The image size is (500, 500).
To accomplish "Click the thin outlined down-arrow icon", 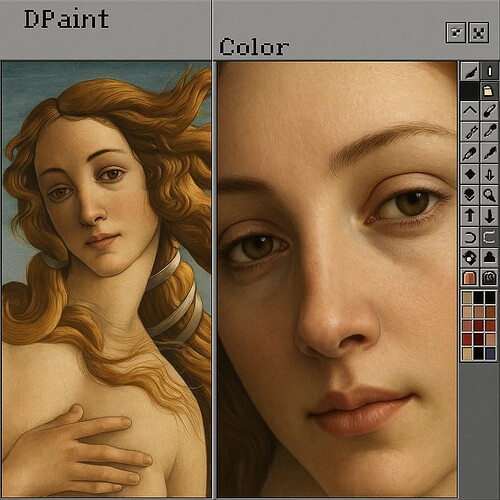I will coord(489,174).
